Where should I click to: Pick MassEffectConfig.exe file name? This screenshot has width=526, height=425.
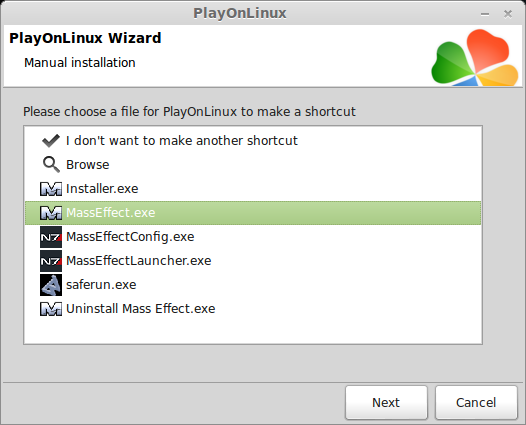pos(130,237)
